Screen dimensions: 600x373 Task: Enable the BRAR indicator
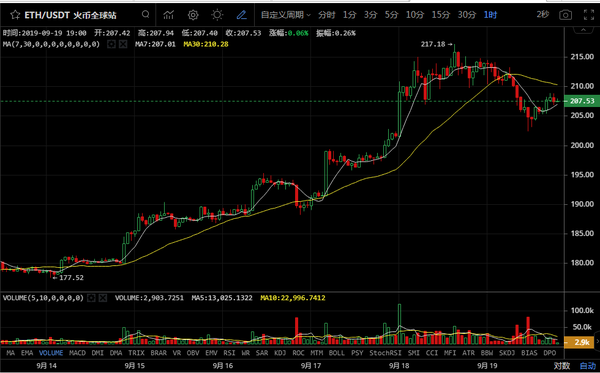158,353
